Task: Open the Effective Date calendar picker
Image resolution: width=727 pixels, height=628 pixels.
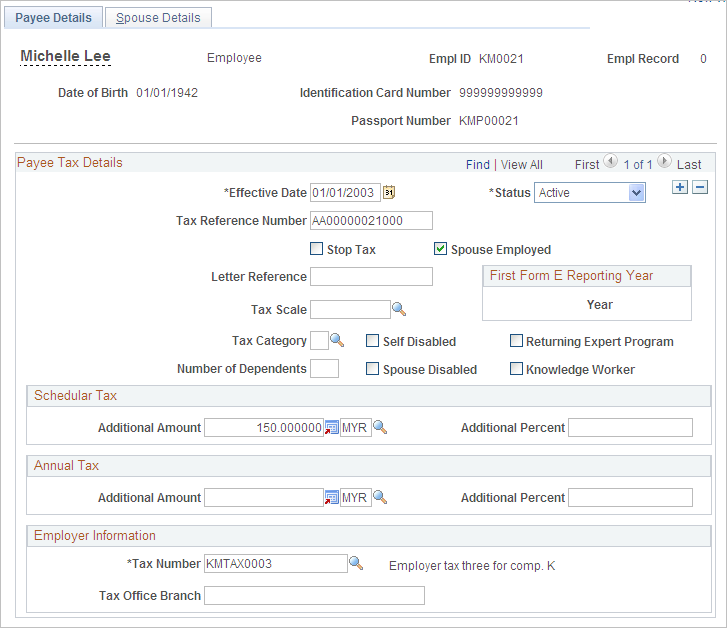Action: click(389, 192)
